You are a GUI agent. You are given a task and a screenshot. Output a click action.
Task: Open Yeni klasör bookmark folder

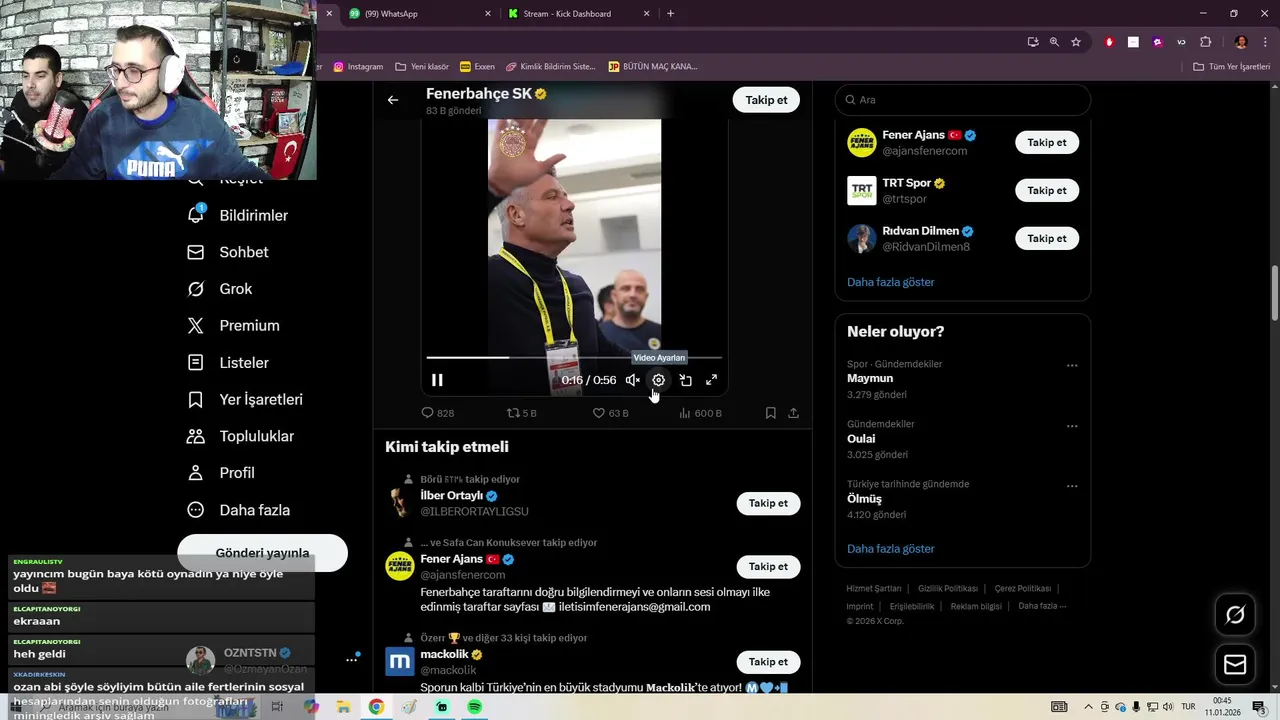422,67
